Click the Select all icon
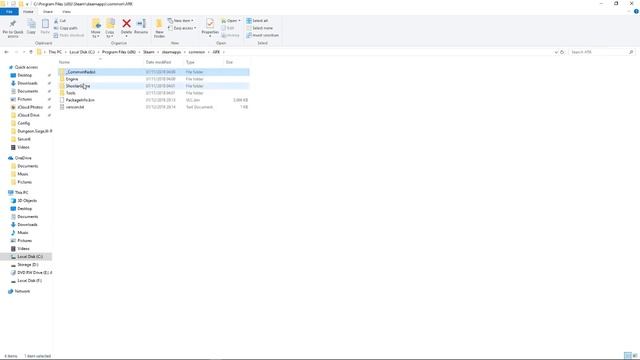 [x=249, y=20]
